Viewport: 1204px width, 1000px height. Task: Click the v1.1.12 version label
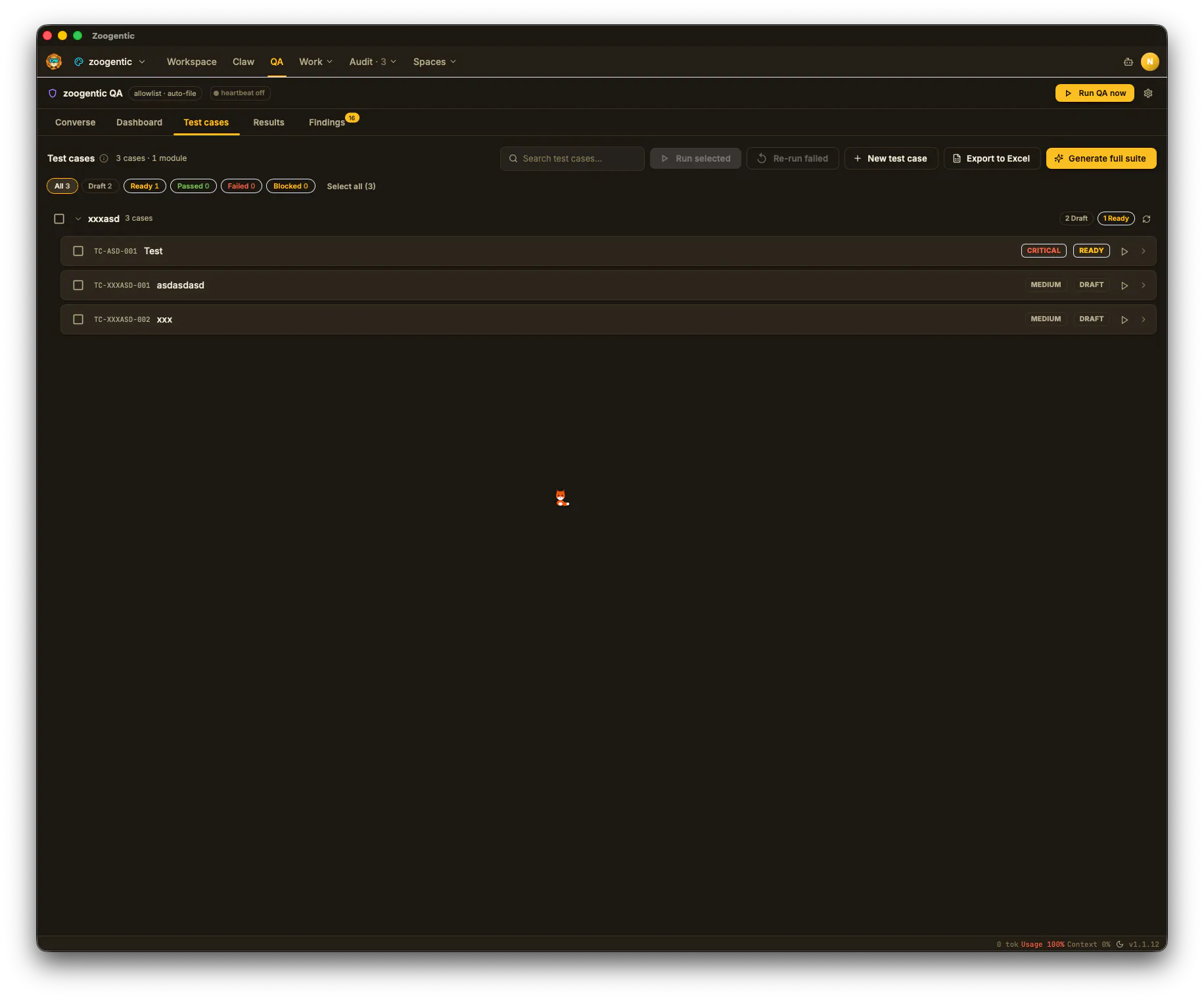1144,944
